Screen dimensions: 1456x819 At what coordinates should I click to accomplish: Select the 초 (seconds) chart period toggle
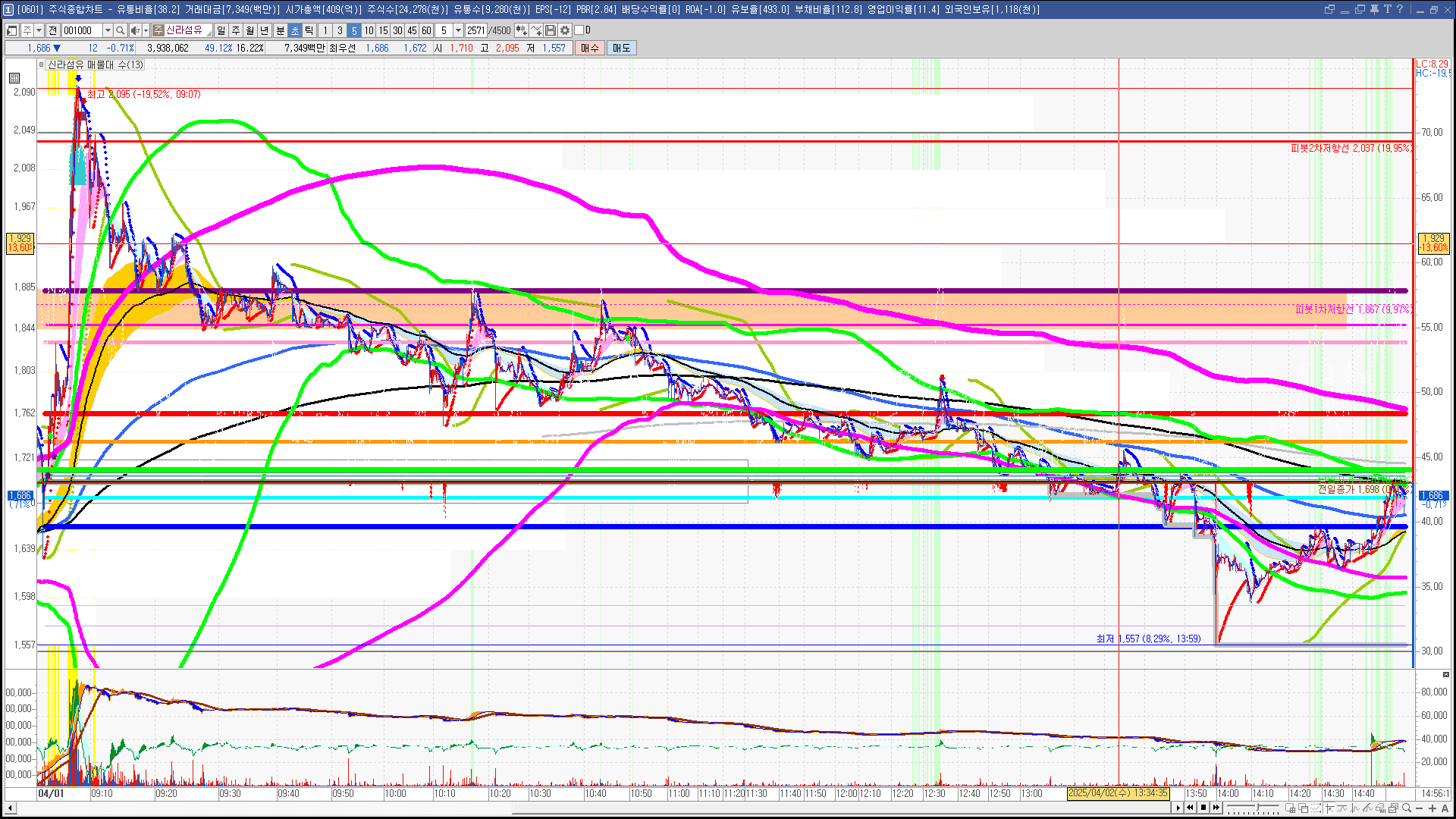coord(295,30)
